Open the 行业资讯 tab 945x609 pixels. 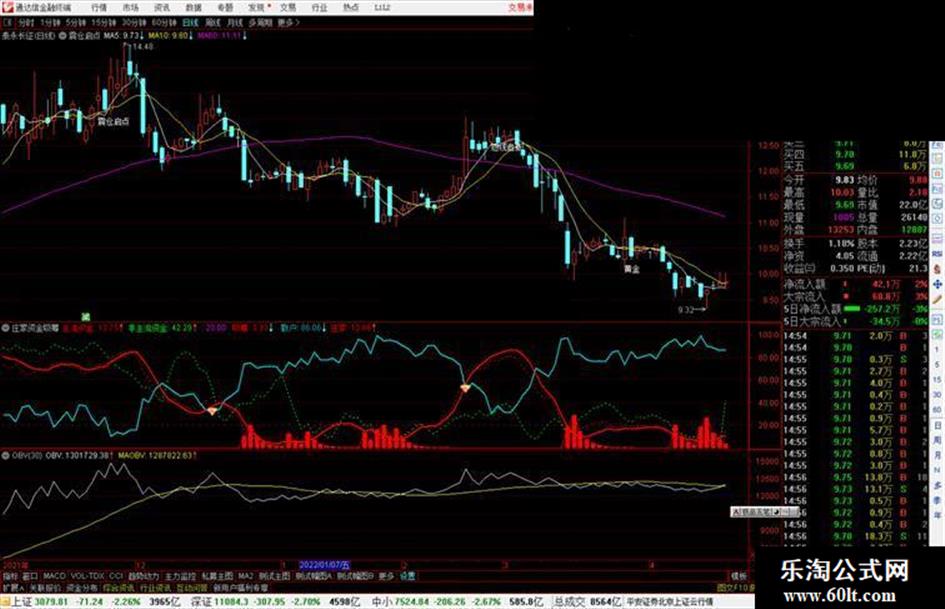(x=155, y=587)
